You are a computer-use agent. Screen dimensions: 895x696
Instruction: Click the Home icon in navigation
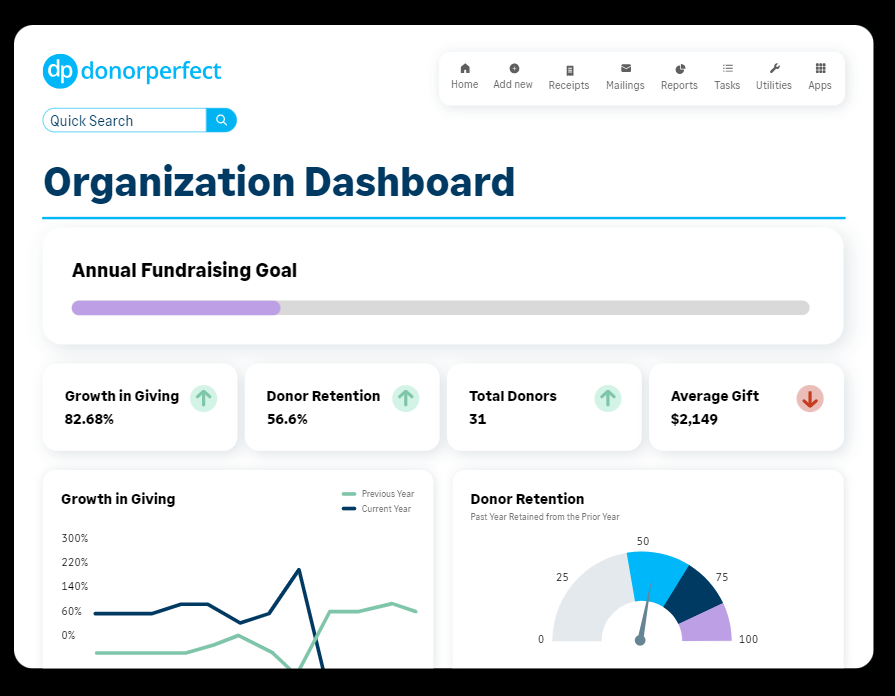coord(464,69)
